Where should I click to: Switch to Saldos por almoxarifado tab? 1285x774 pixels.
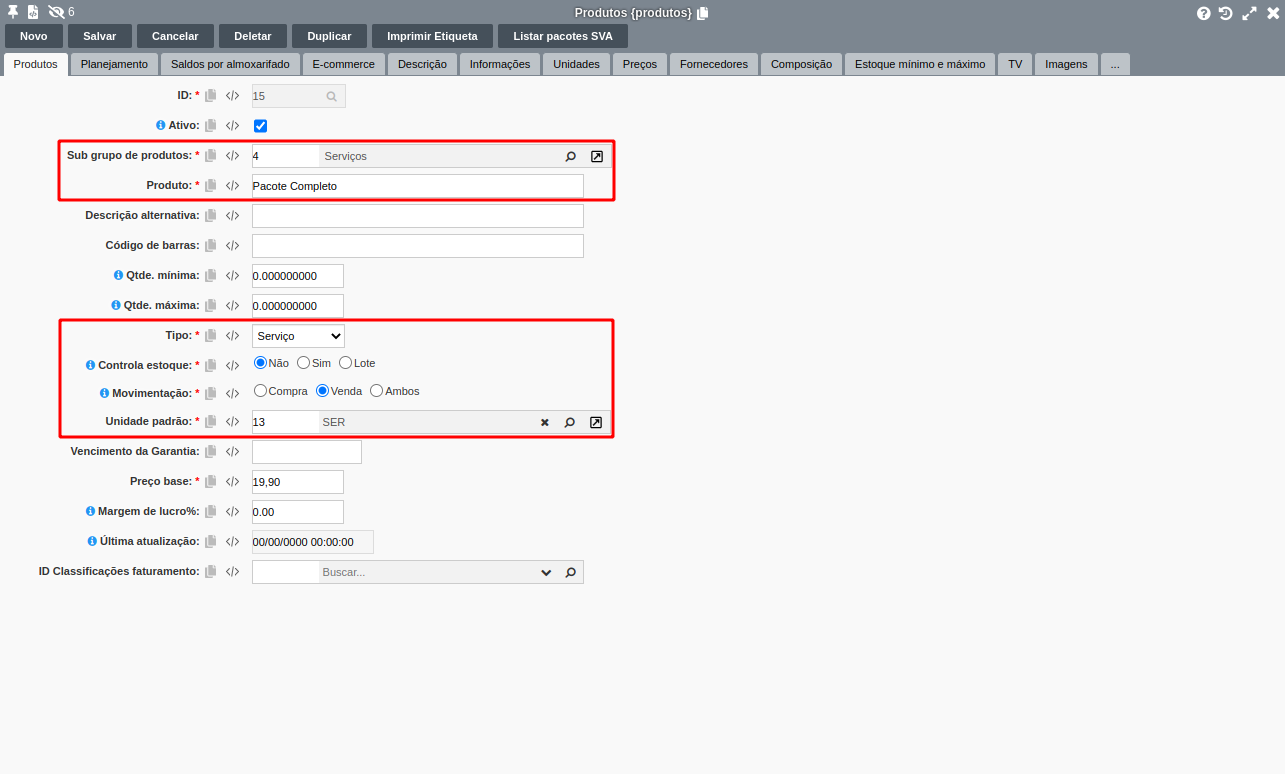[x=230, y=64]
